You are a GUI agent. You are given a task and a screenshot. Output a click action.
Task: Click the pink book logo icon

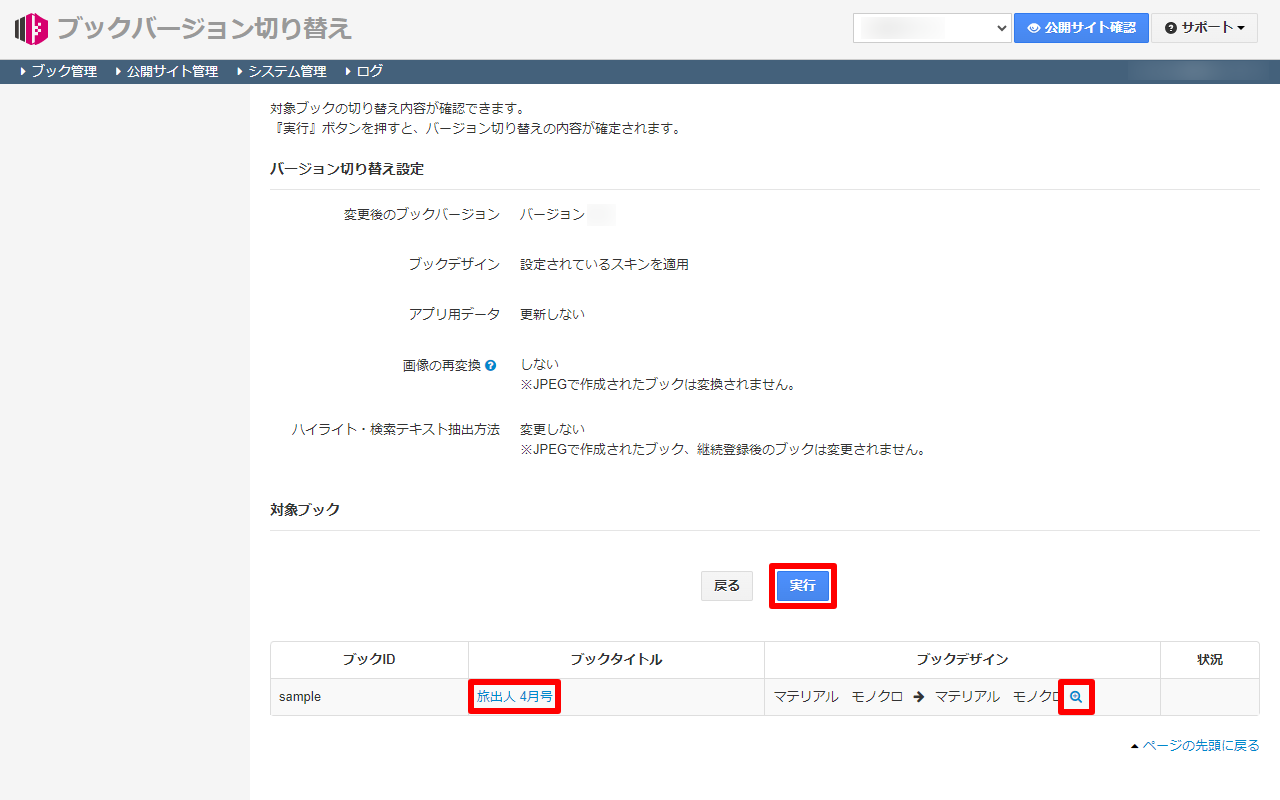pyautogui.click(x=32, y=29)
